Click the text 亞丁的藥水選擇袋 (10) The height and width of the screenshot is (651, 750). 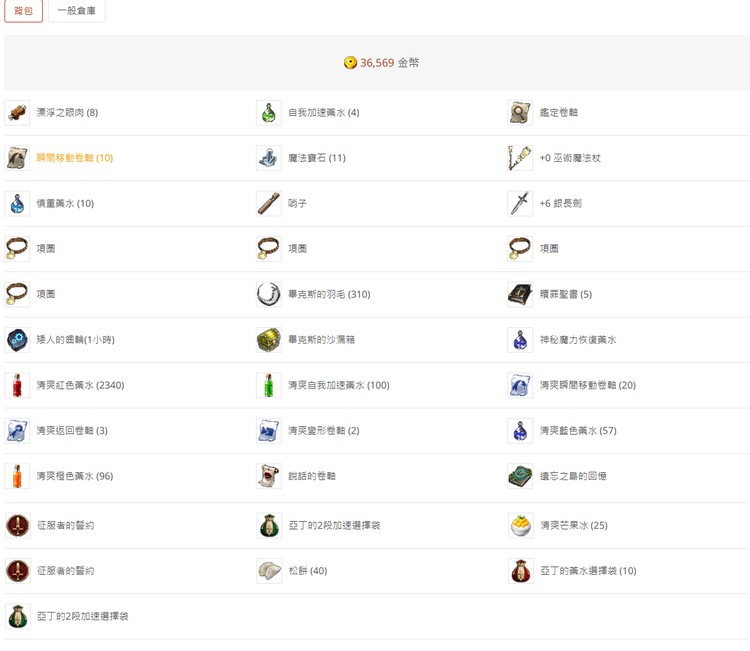[588, 571]
